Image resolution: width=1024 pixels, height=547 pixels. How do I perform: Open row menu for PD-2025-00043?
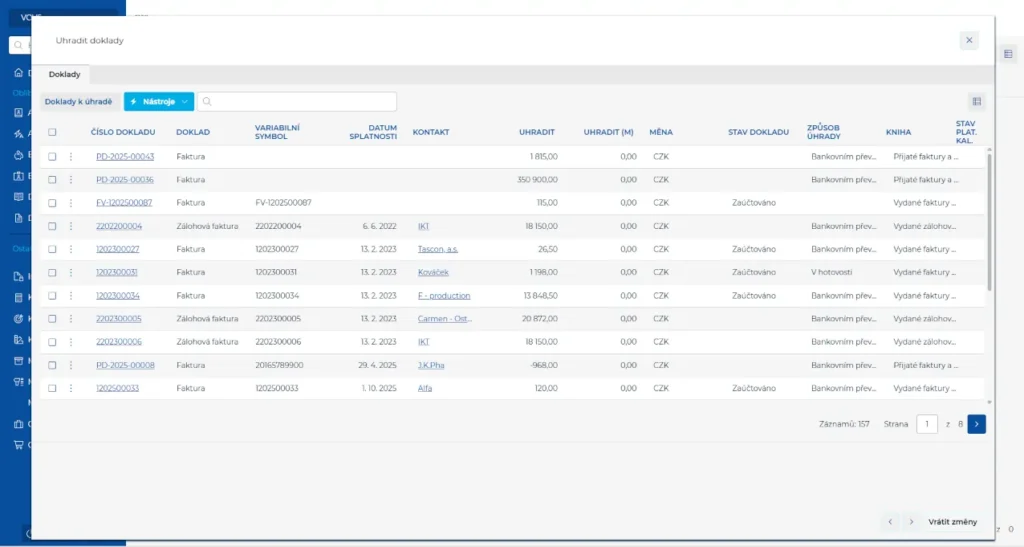71,156
